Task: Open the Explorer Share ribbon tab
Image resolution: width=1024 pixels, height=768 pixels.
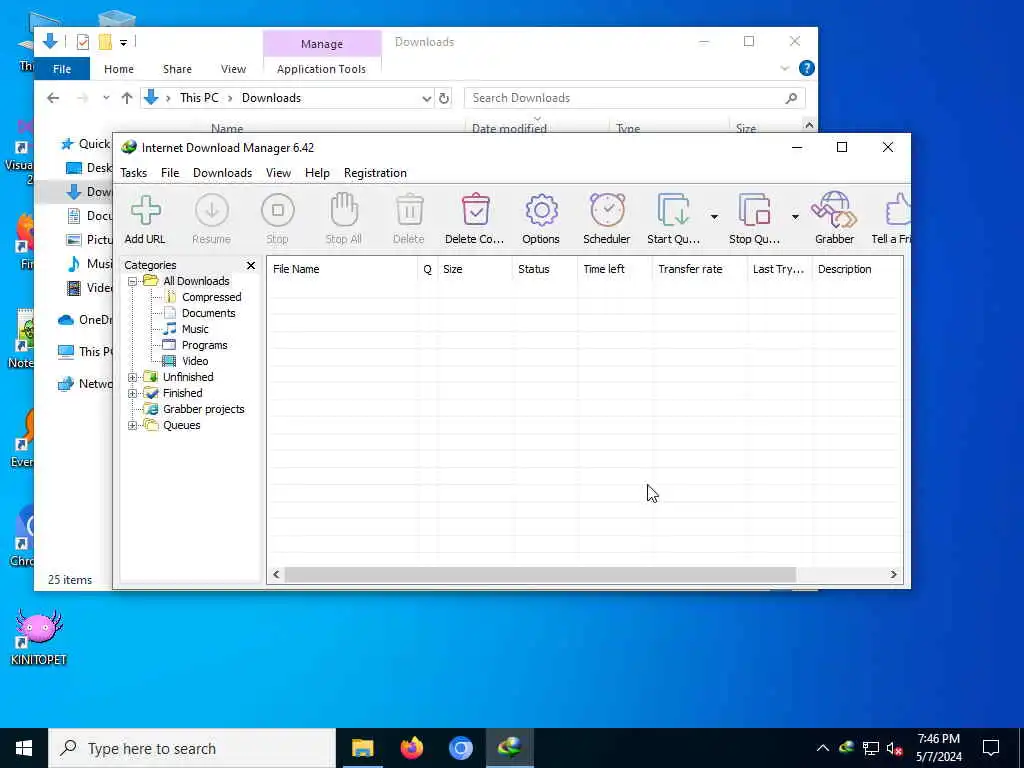Action: point(177,69)
